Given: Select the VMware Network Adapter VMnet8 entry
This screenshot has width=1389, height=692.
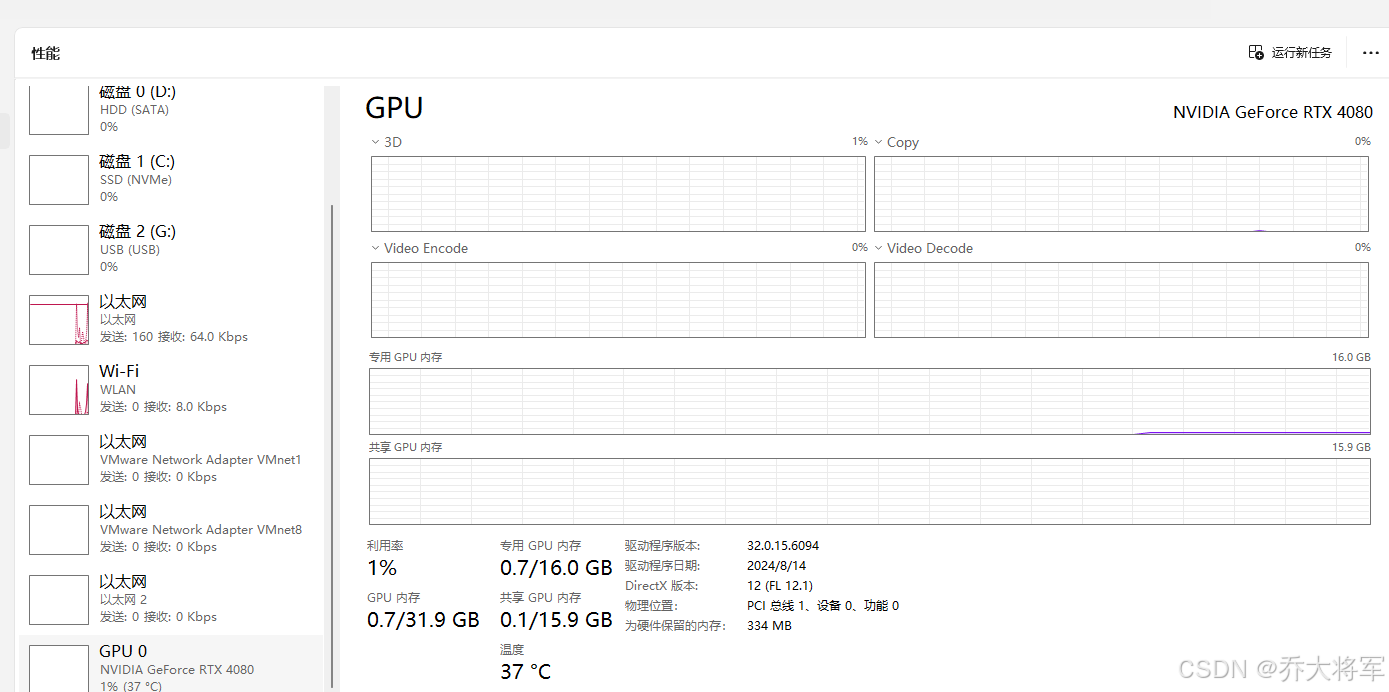Looking at the screenshot, I should (171, 530).
